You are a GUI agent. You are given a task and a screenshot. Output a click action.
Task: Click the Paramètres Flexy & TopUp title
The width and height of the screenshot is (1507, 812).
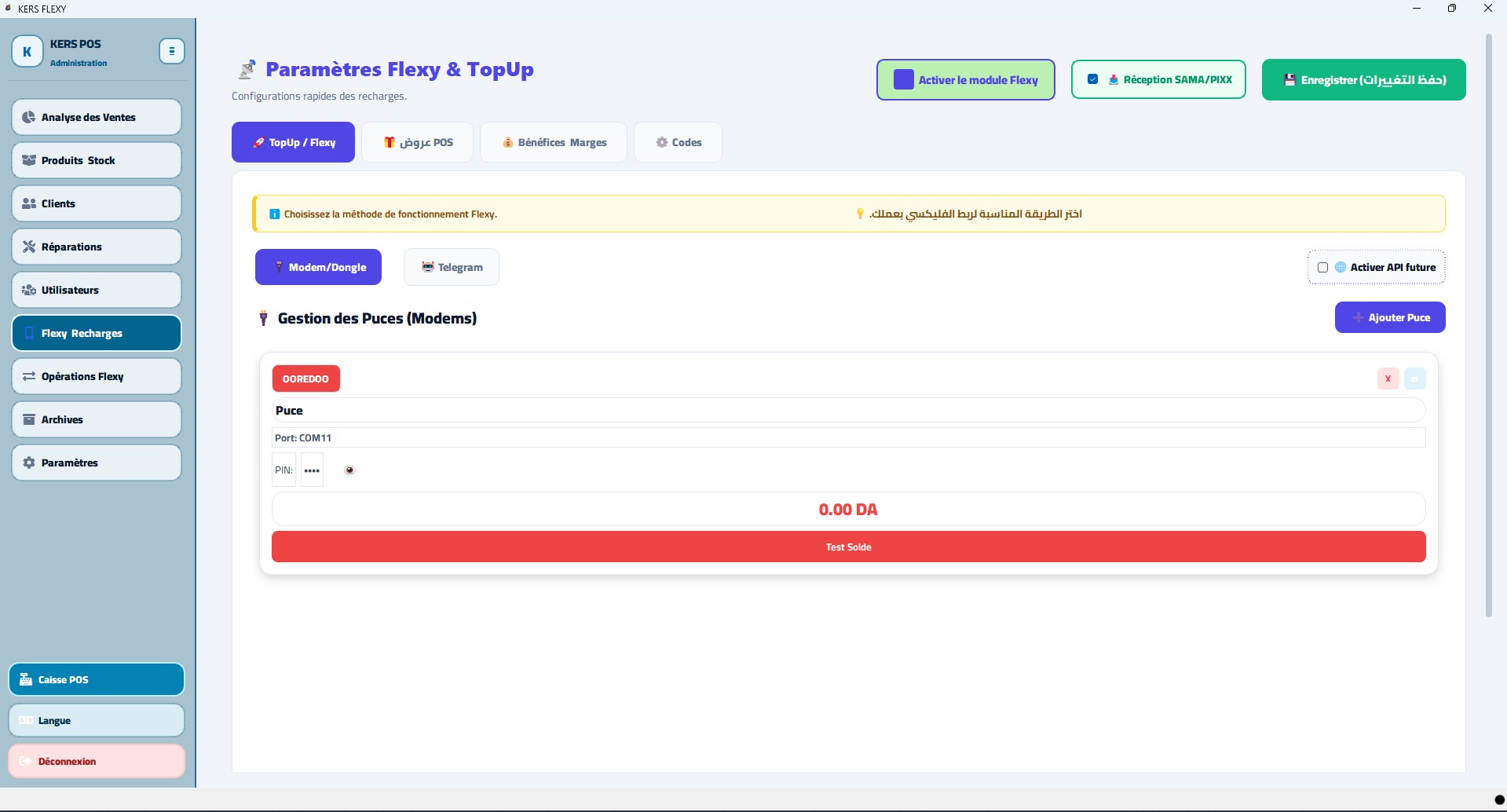400,69
